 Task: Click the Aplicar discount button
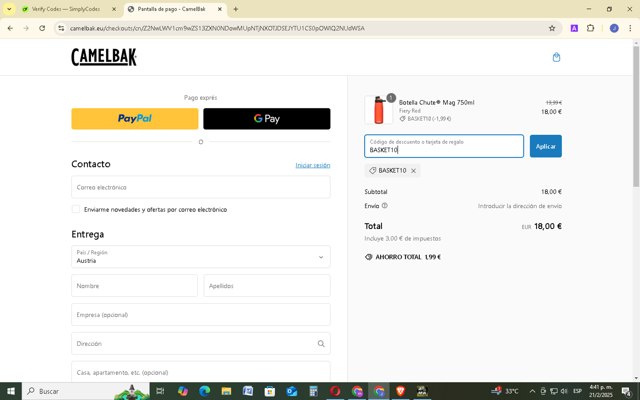click(x=546, y=146)
